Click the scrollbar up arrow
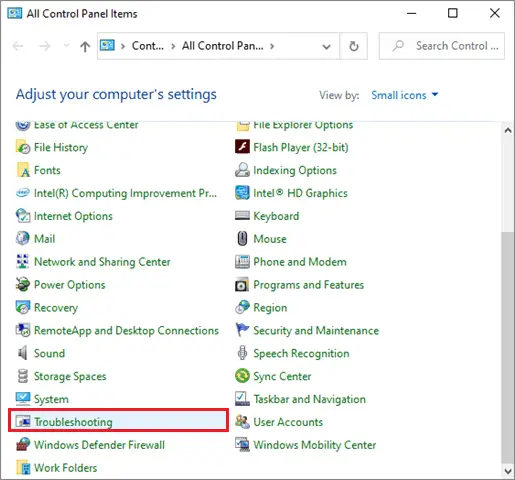Viewport: 515px width, 480px height. pos(508,130)
